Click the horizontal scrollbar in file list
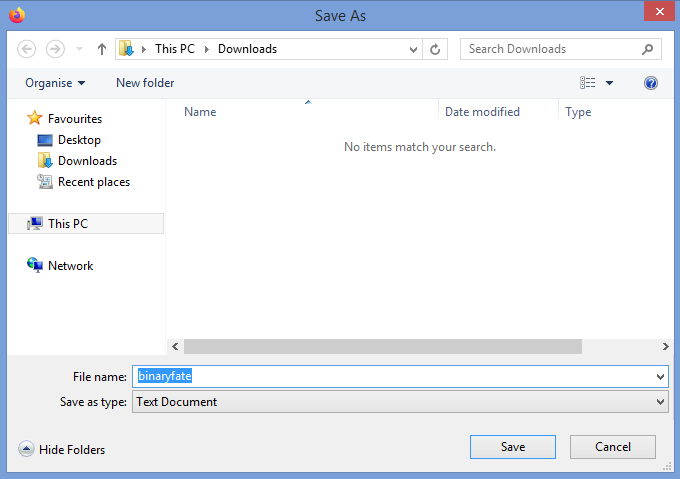 [382, 346]
